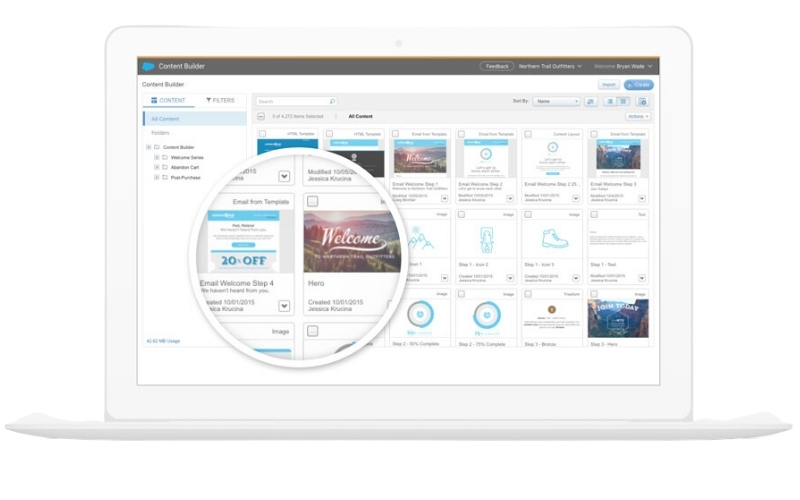The image size is (800, 500).
Task: Click the Create button
Action: [639, 85]
